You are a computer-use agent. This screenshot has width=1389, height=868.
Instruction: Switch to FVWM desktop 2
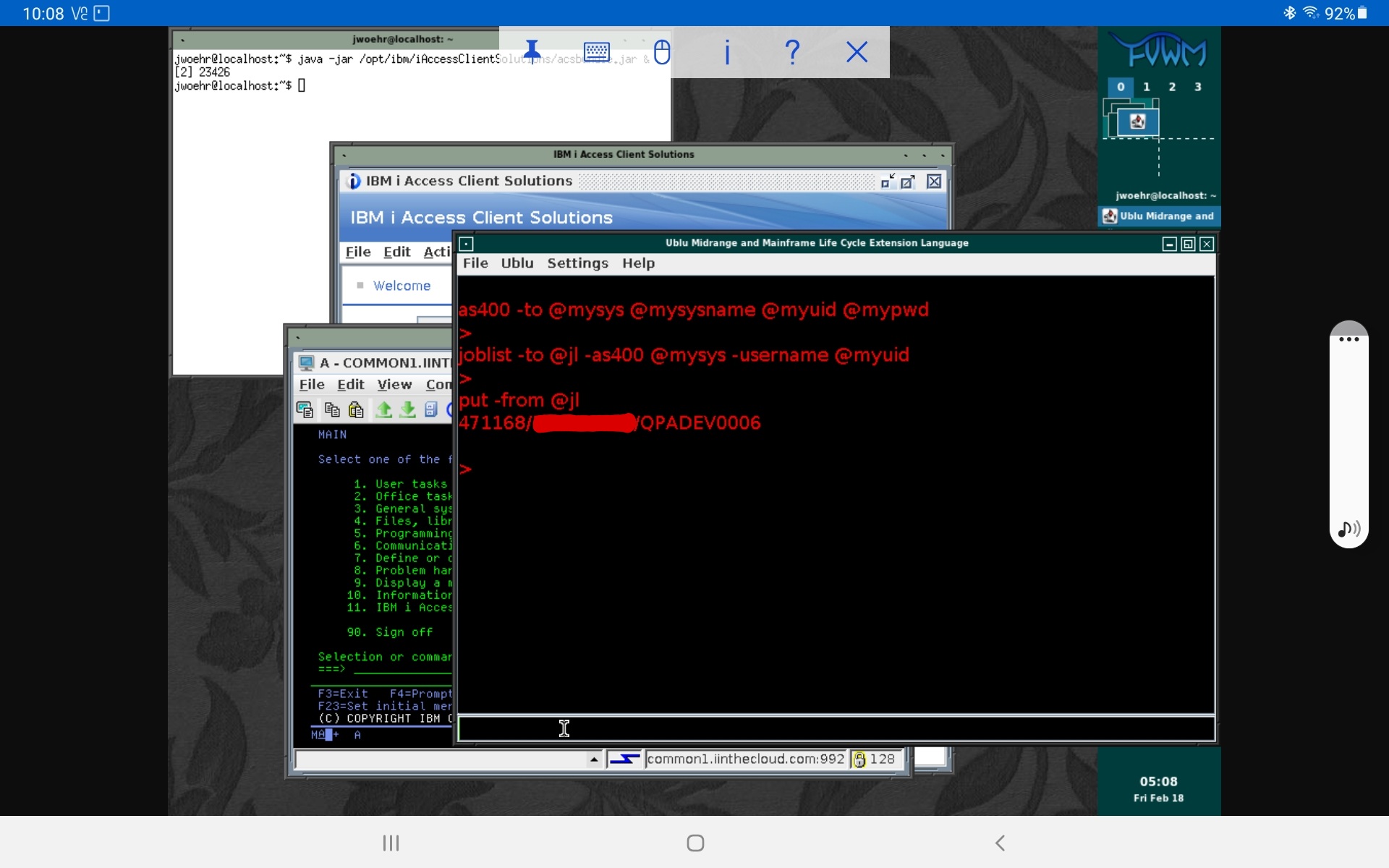(1172, 87)
